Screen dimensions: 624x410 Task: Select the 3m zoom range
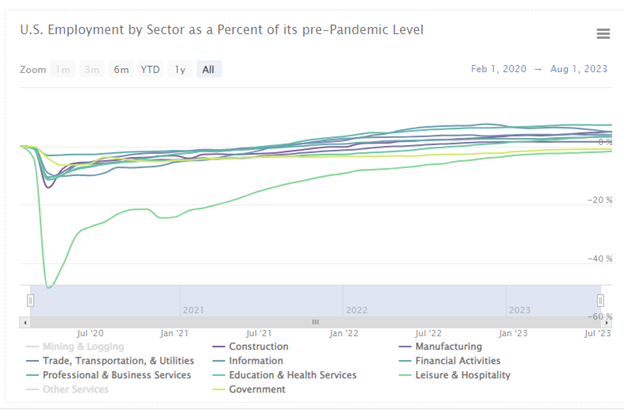(92, 69)
